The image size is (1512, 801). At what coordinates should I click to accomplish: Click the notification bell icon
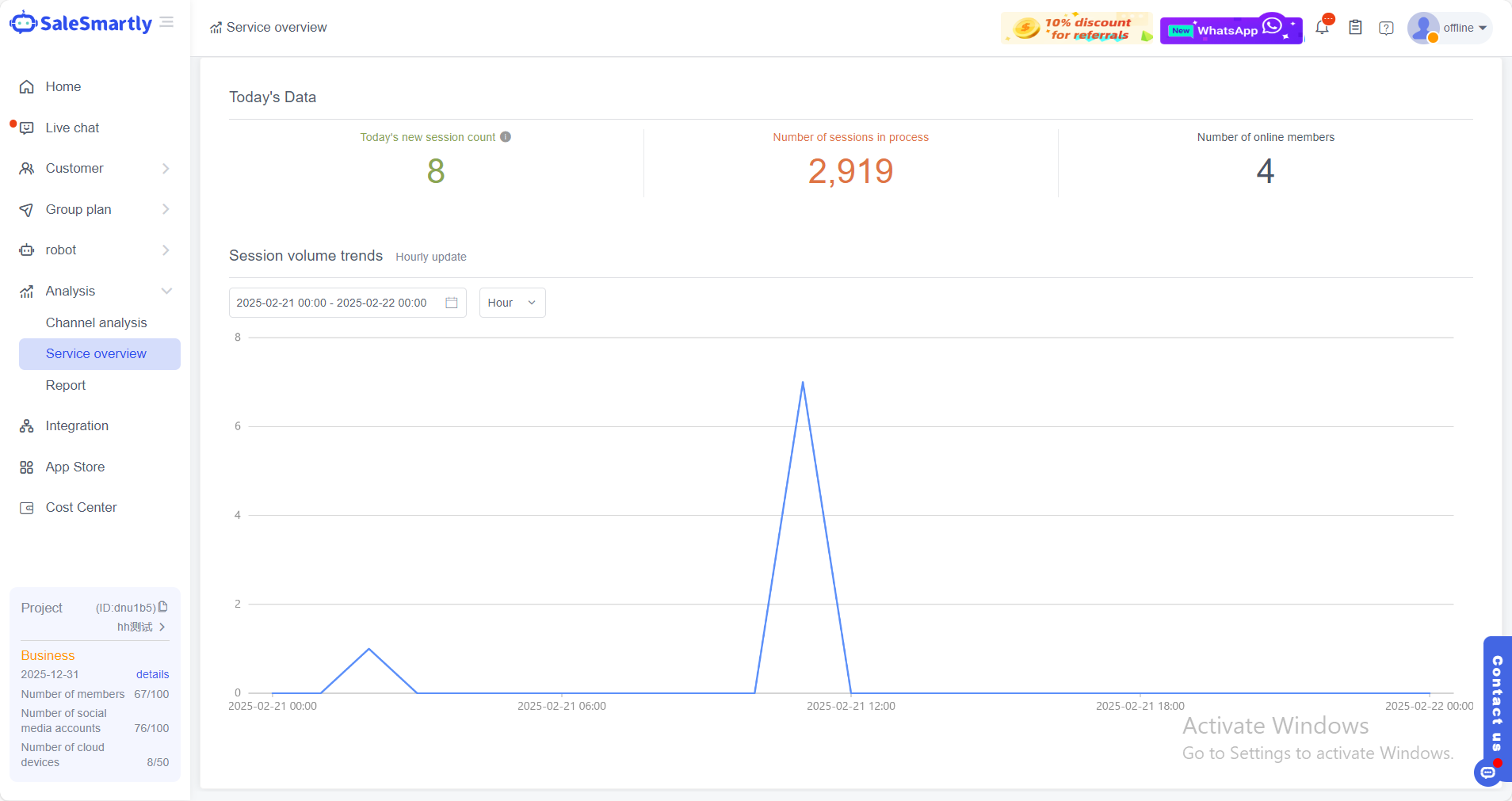(1322, 28)
